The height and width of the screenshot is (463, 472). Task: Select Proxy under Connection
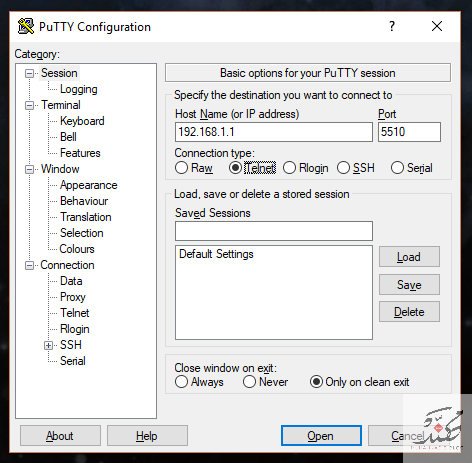[73, 297]
